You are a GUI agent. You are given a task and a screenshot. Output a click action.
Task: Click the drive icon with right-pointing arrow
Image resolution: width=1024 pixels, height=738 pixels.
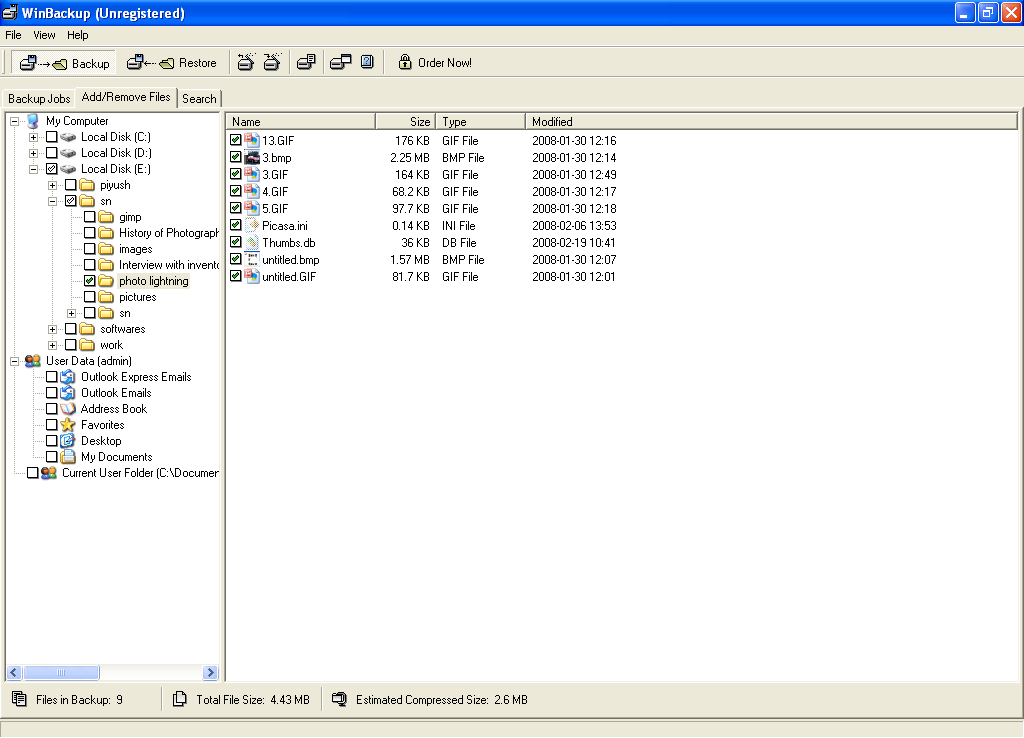tap(272, 63)
